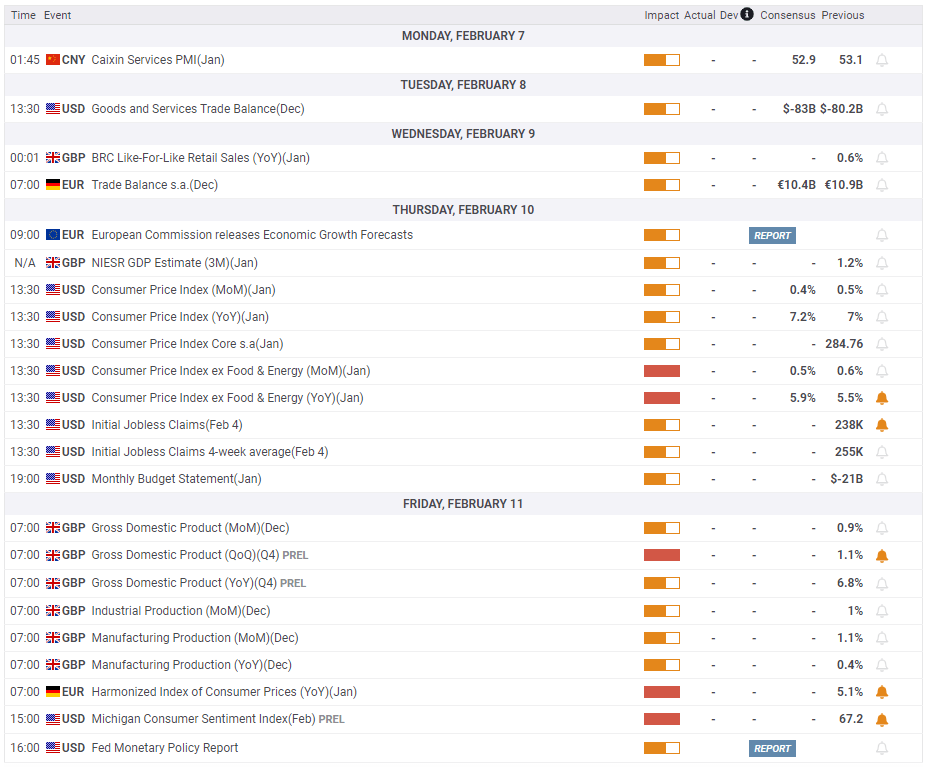Disable active bell for GDP (QoQ)(Q4)
This screenshot has height=767, width=928.
click(882, 556)
